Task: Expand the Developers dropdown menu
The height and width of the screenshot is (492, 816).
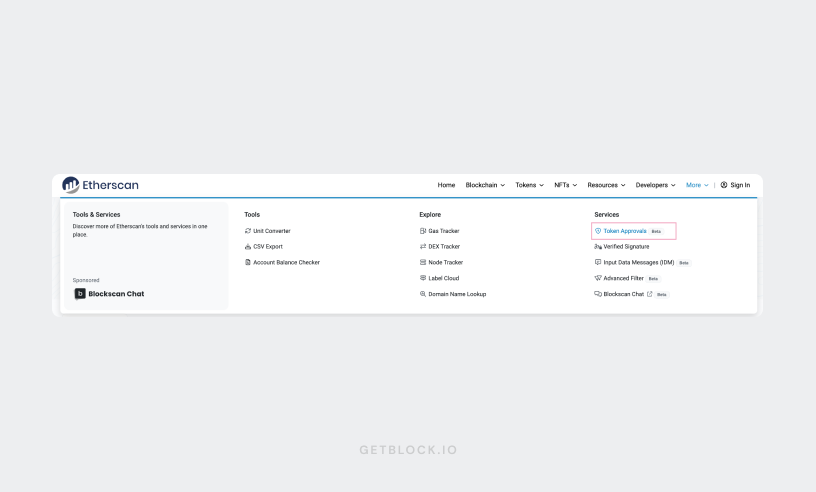Action: (x=655, y=185)
